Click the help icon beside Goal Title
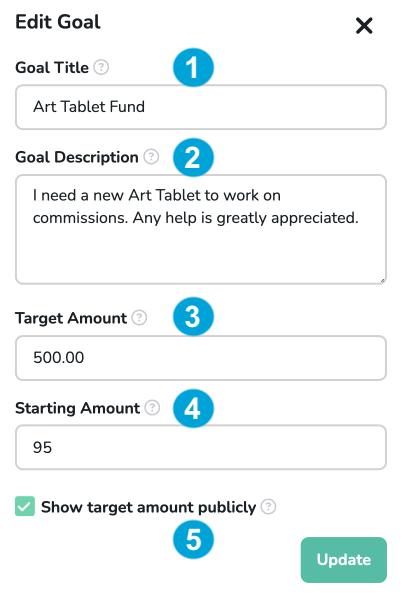Image resolution: width=403 pixels, height=596 pixels. click(x=101, y=68)
